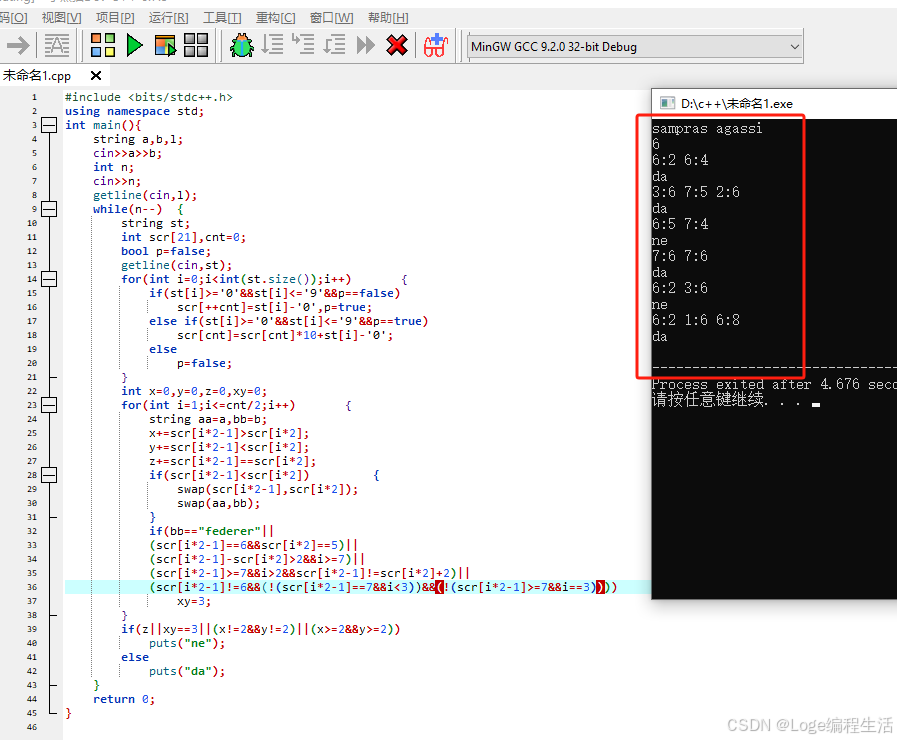Click the console window's title bar icon
The width and height of the screenshot is (897, 740).
pos(667,103)
